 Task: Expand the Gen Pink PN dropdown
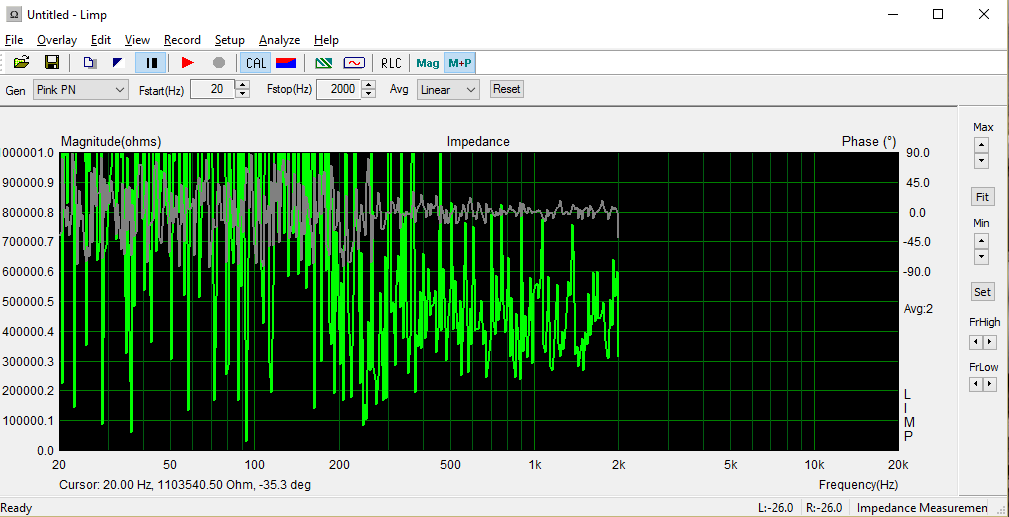click(81, 89)
